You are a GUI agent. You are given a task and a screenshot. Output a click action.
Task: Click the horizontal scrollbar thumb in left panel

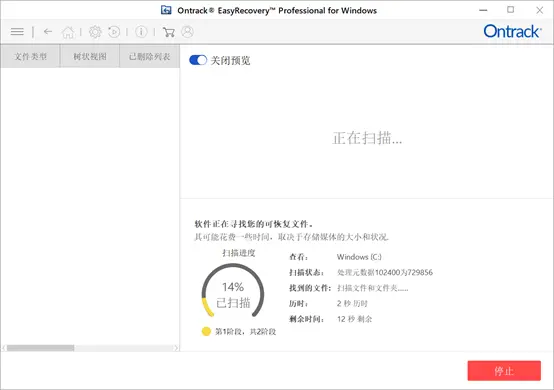pos(41,348)
